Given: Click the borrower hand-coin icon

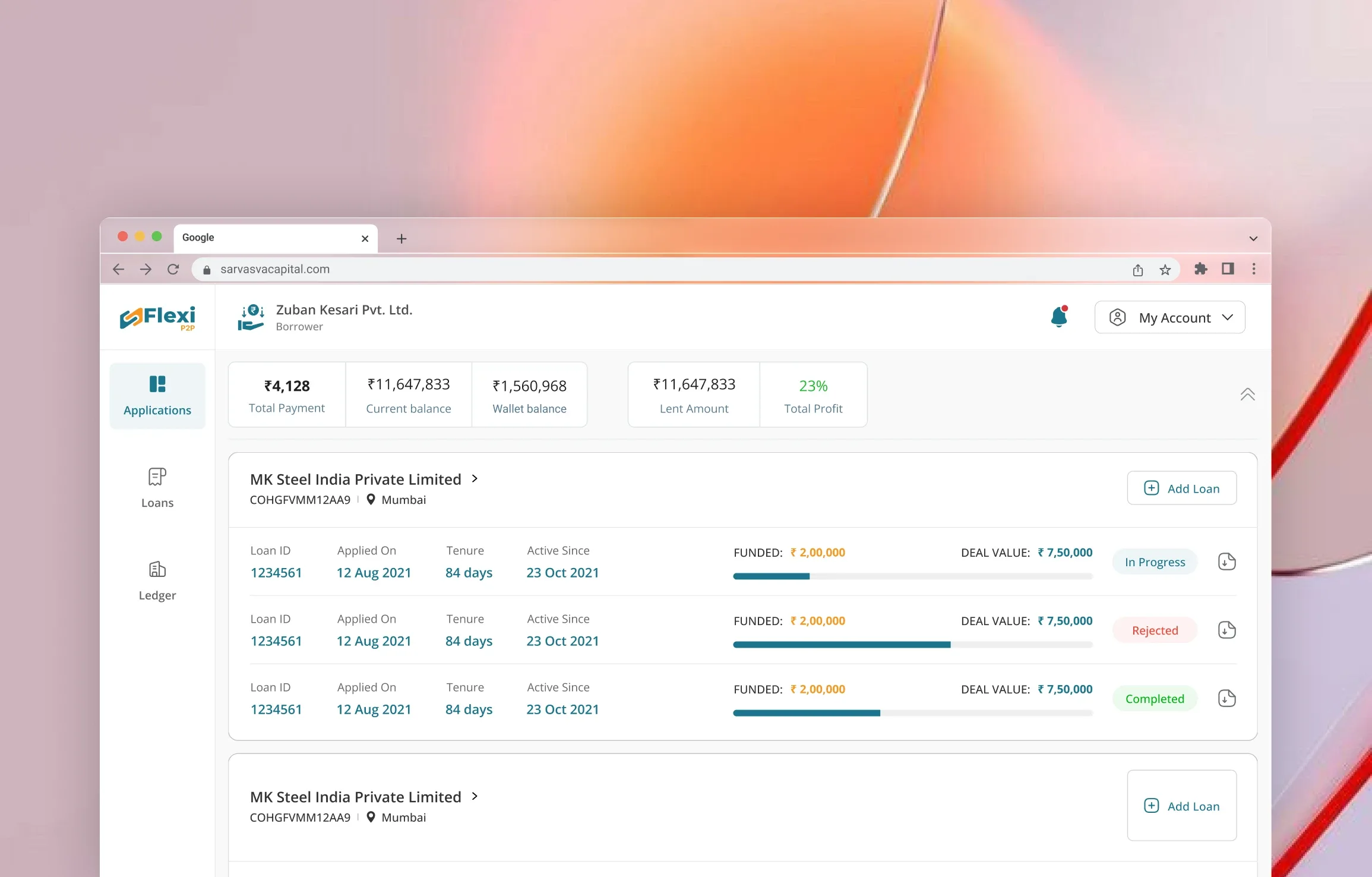Looking at the screenshot, I should tap(251, 317).
